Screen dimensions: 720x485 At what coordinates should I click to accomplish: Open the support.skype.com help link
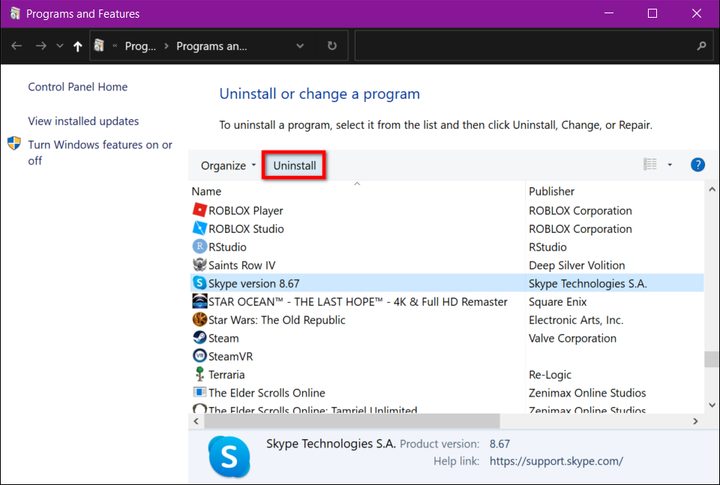pos(556,461)
